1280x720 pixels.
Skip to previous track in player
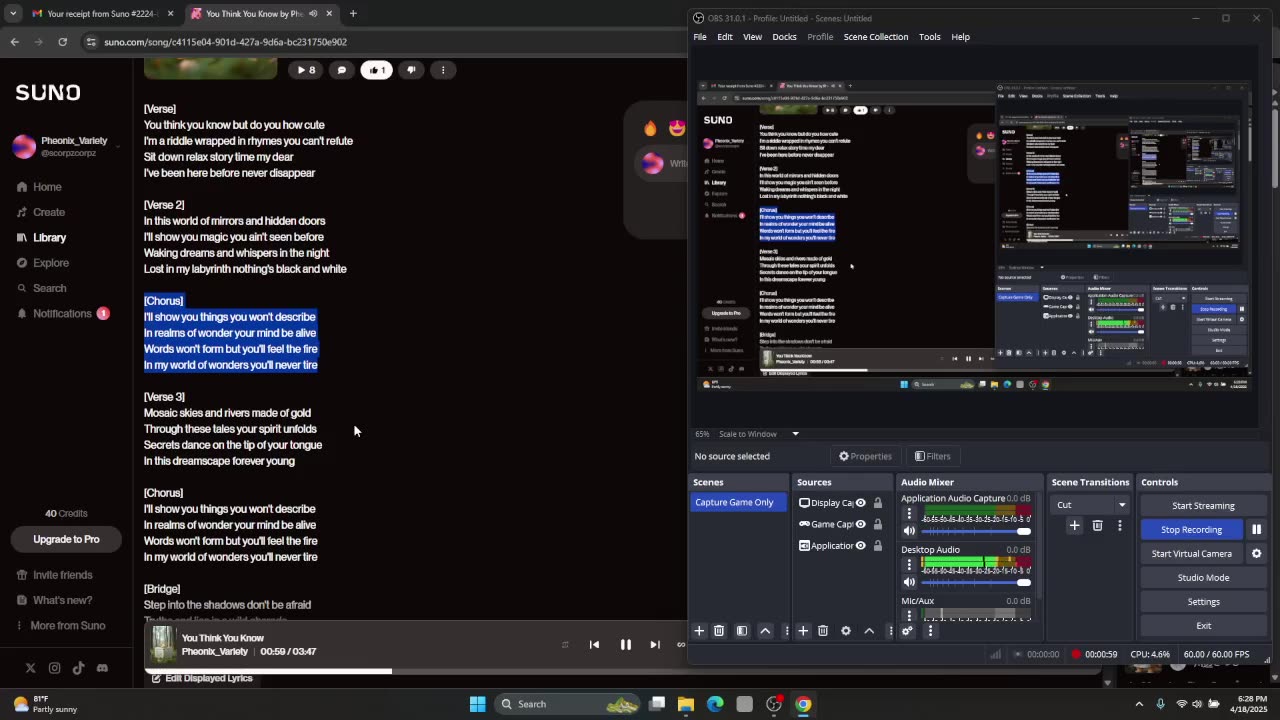point(594,645)
